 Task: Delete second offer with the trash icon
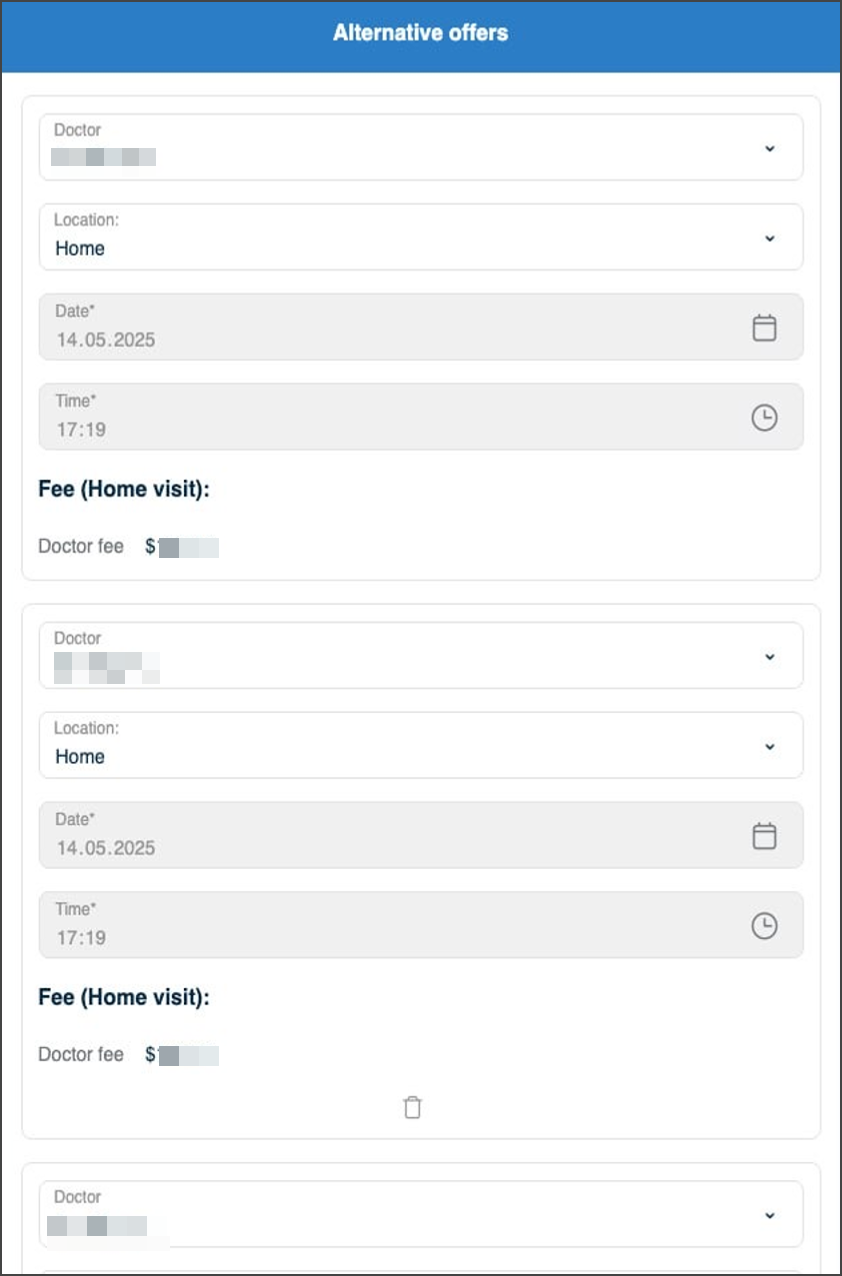pos(412,1107)
